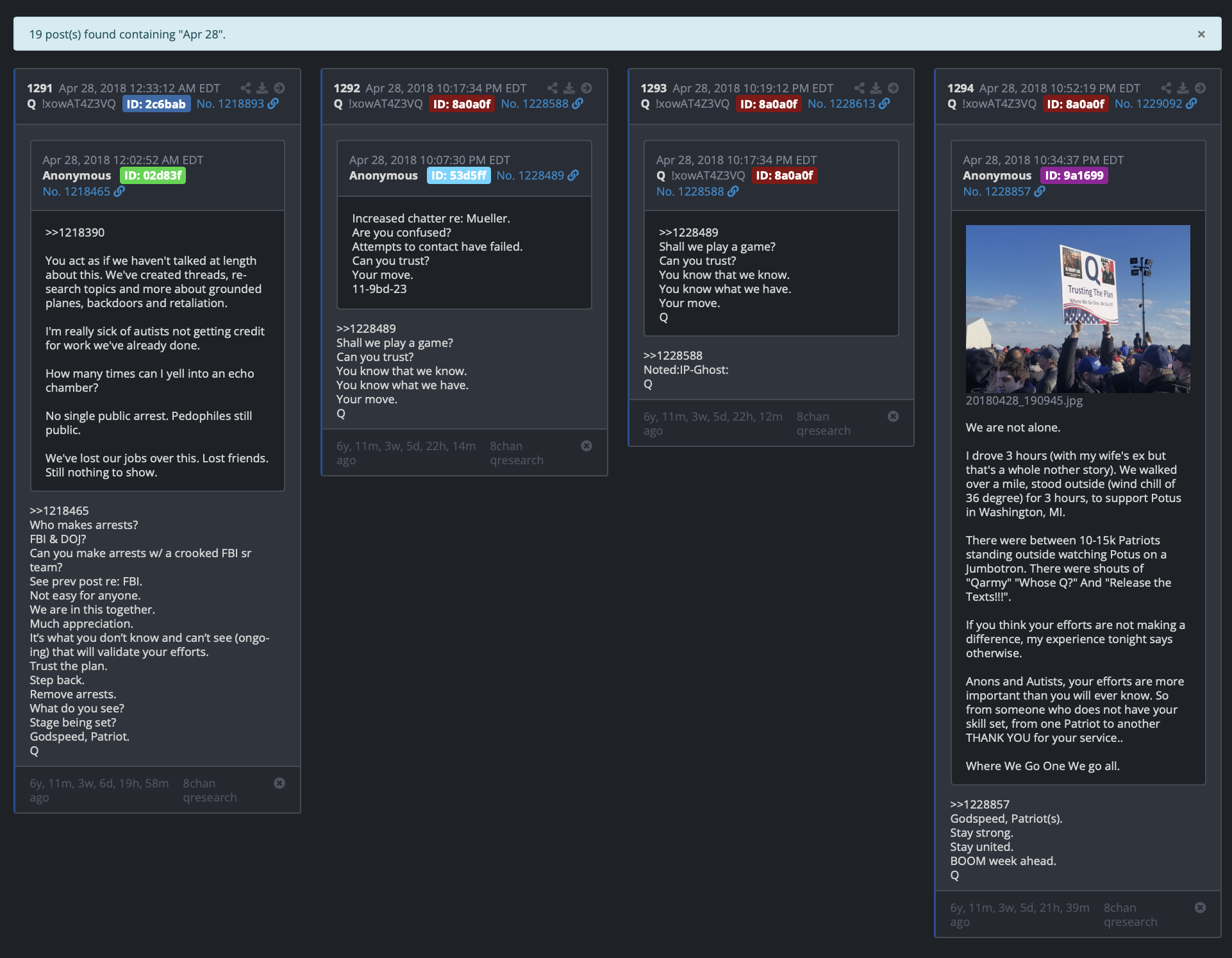Screen dimensions: 1232x958
Task: Click post number 1293
Action: [x=654, y=88]
